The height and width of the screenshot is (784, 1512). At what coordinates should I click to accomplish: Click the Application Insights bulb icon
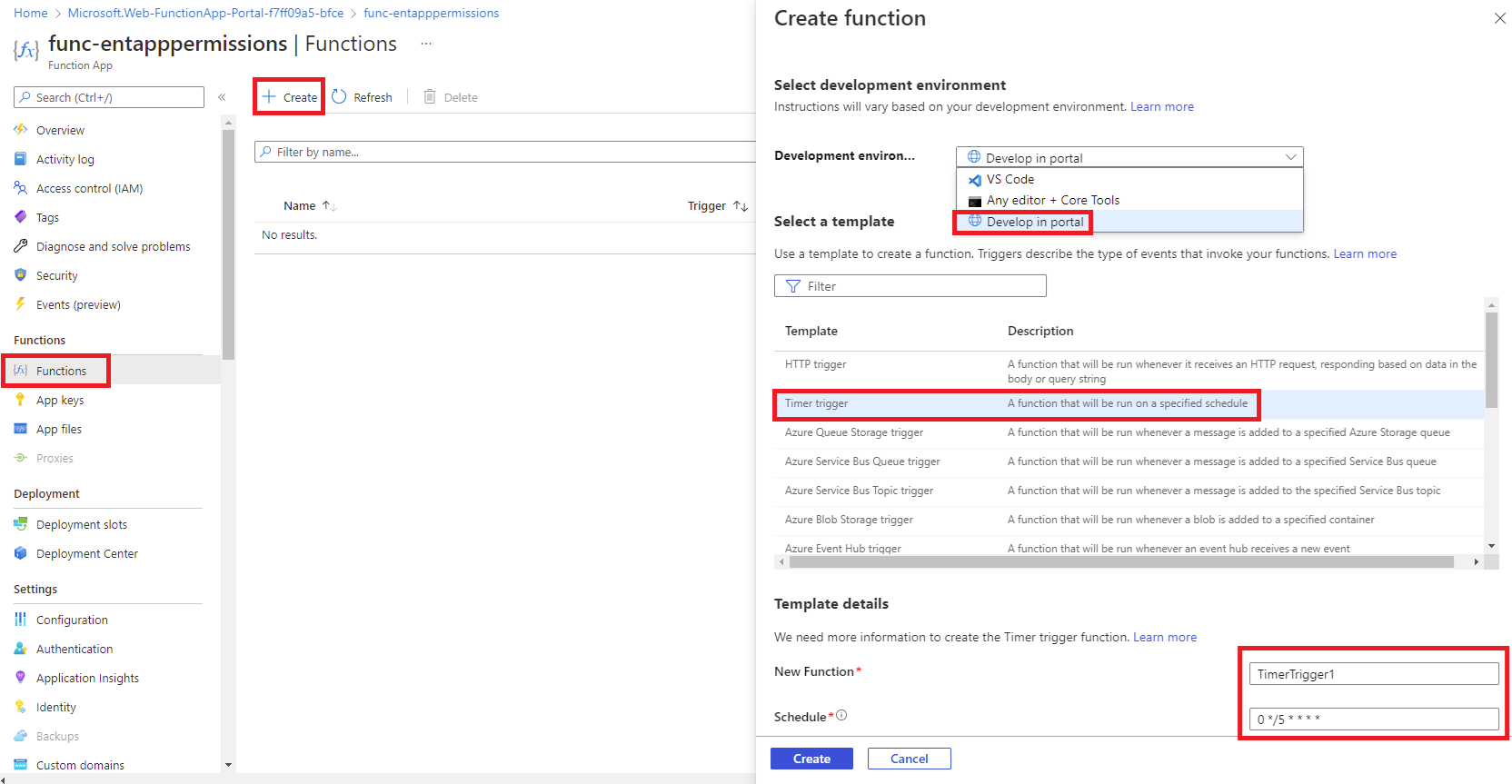tap(21, 678)
